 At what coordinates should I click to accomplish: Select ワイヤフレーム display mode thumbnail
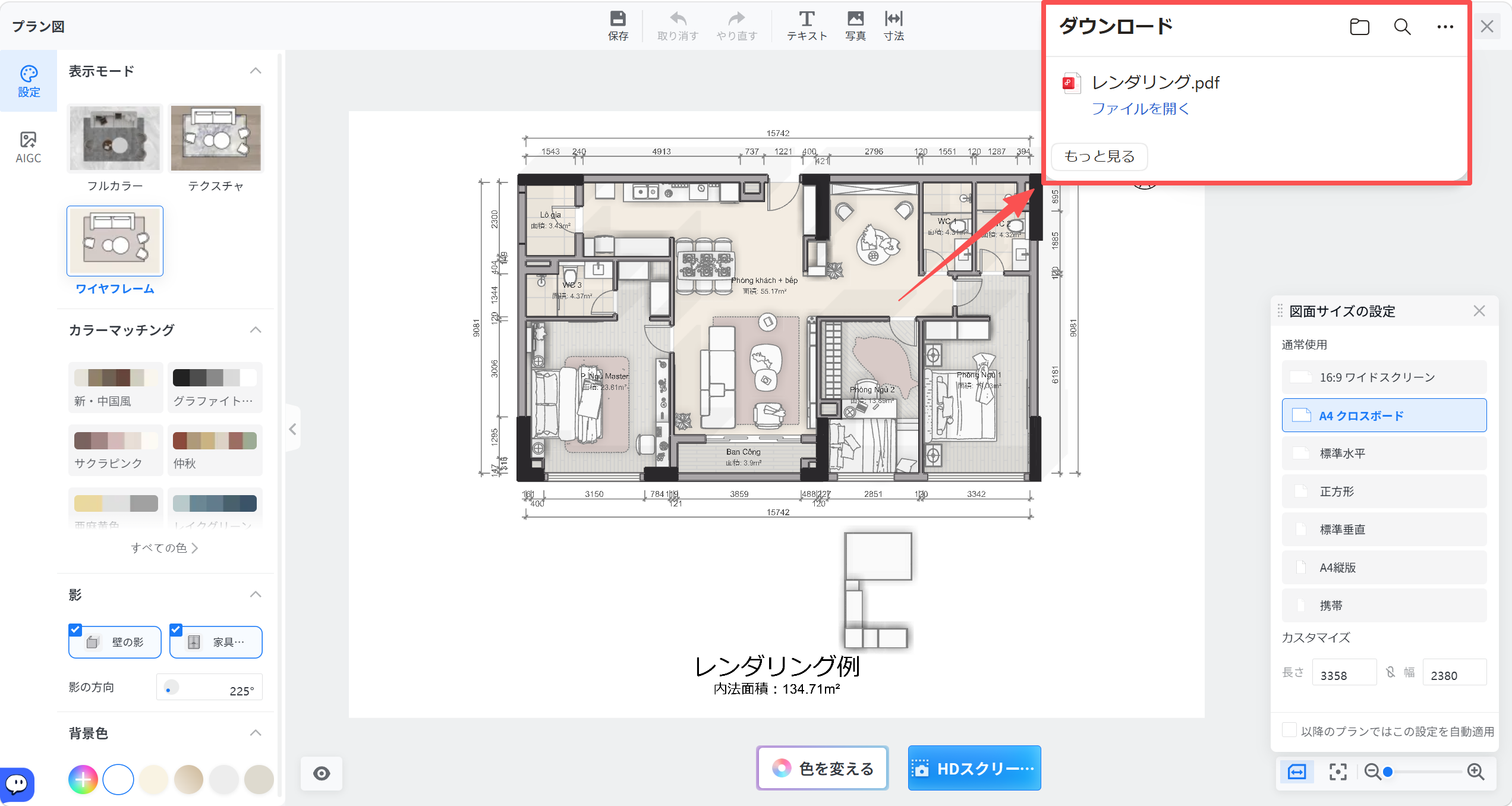[115, 241]
